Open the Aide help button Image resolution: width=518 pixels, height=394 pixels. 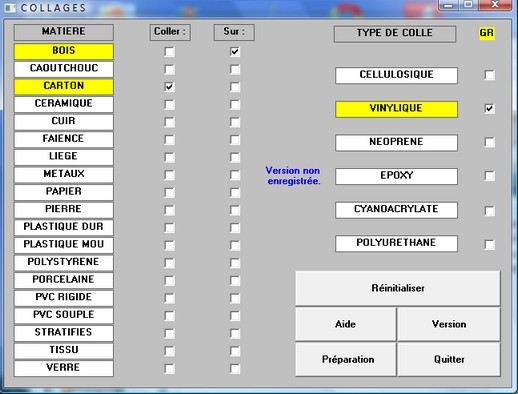point(346,324)
